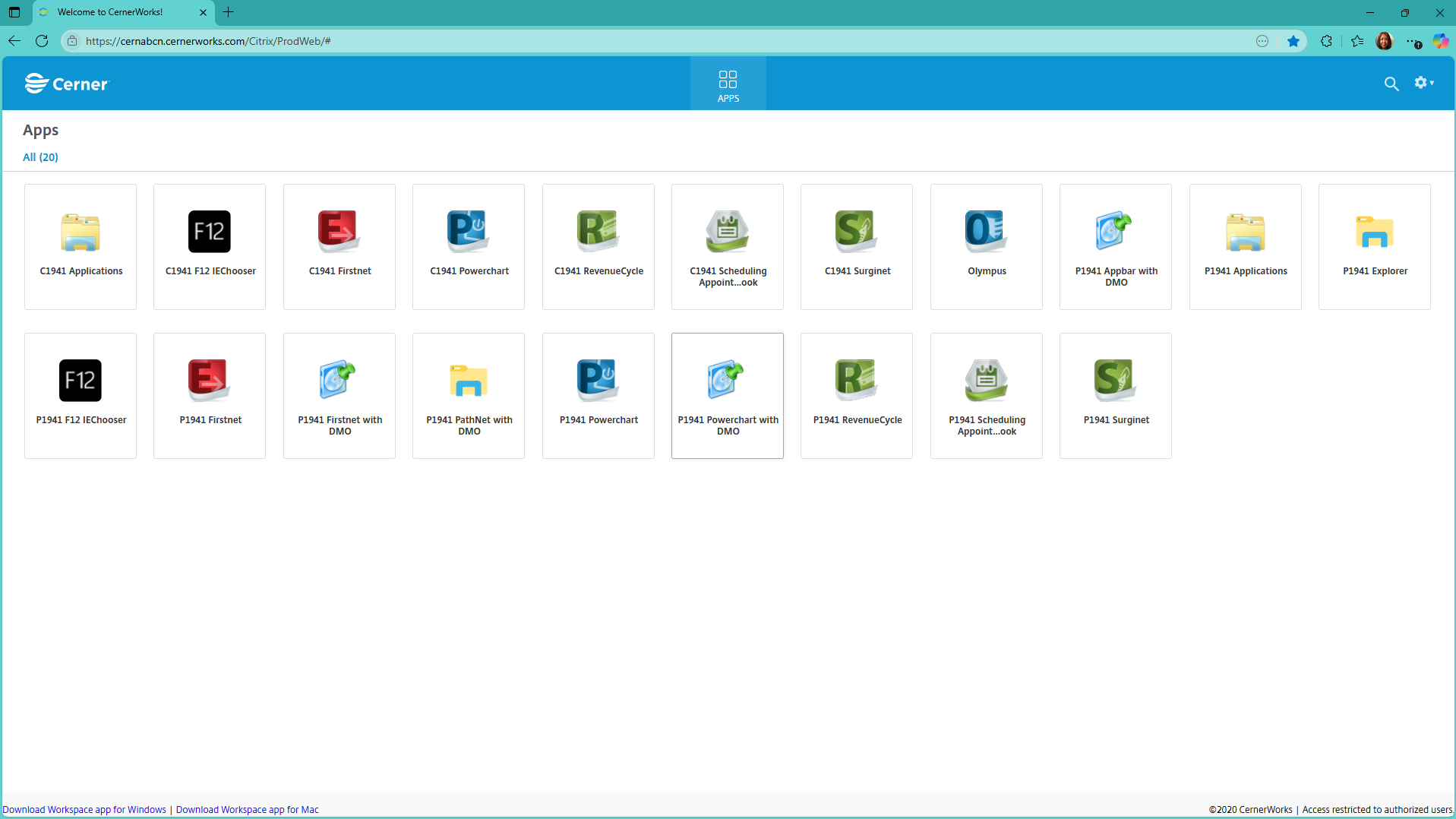Start the Olympus app

pos(987,246)
